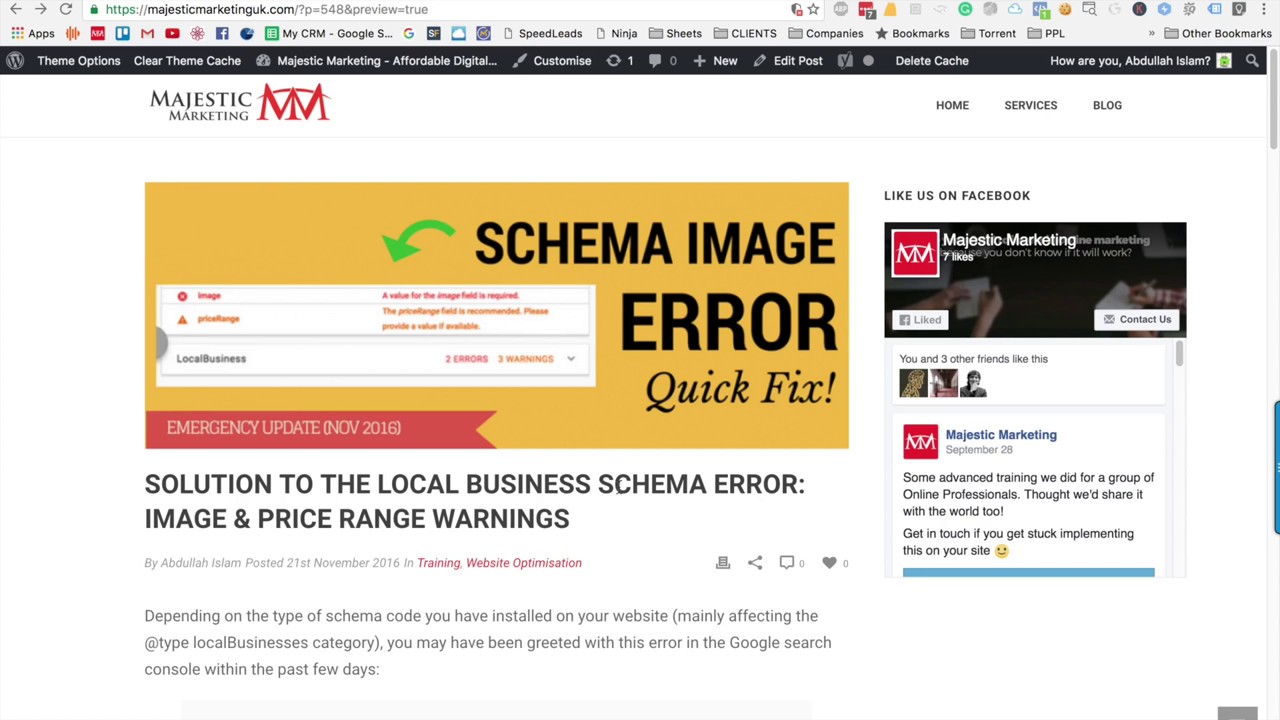This screenshot has height=720, width=1280.
Task: Go to BLOG in site navigation
Action: [1107, 105]
